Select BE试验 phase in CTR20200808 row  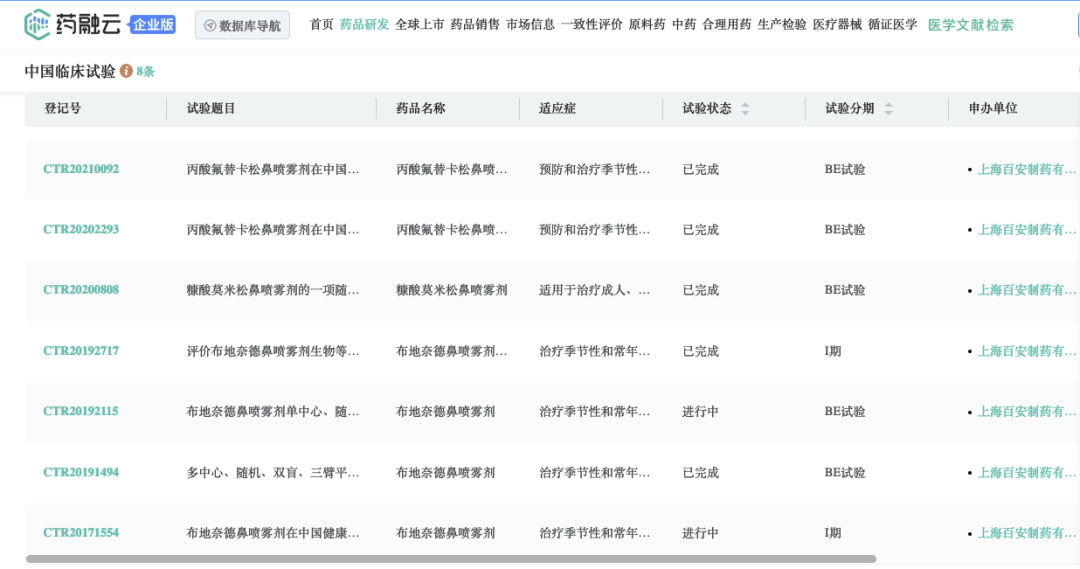(x=844, y=290)
